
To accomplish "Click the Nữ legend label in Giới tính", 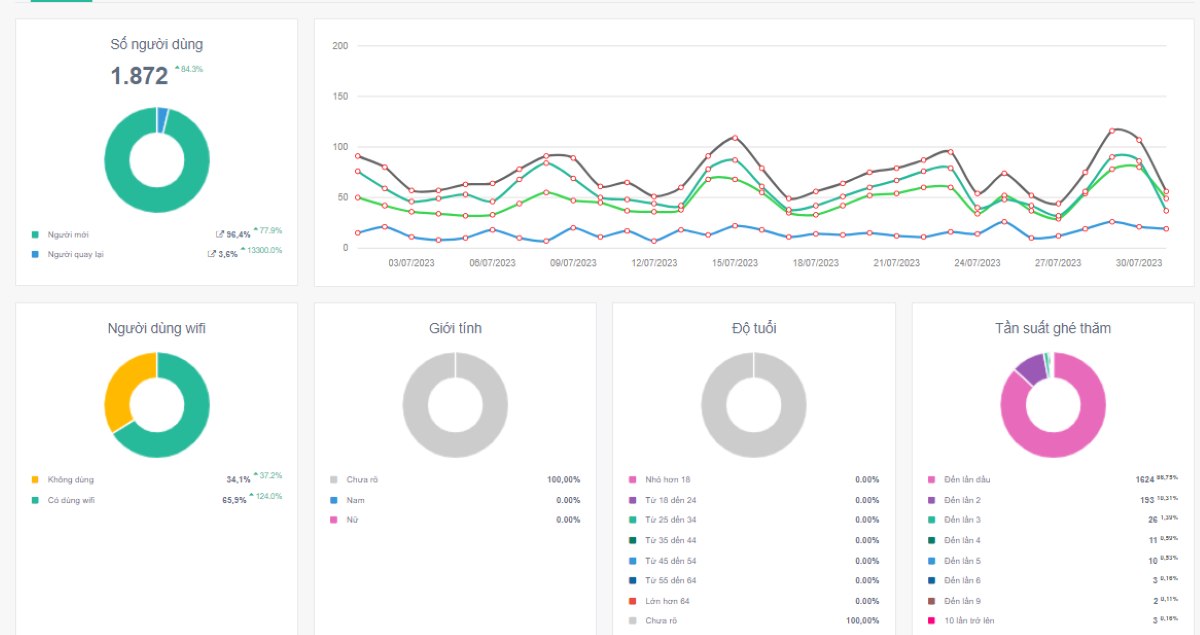I will 351,520.
